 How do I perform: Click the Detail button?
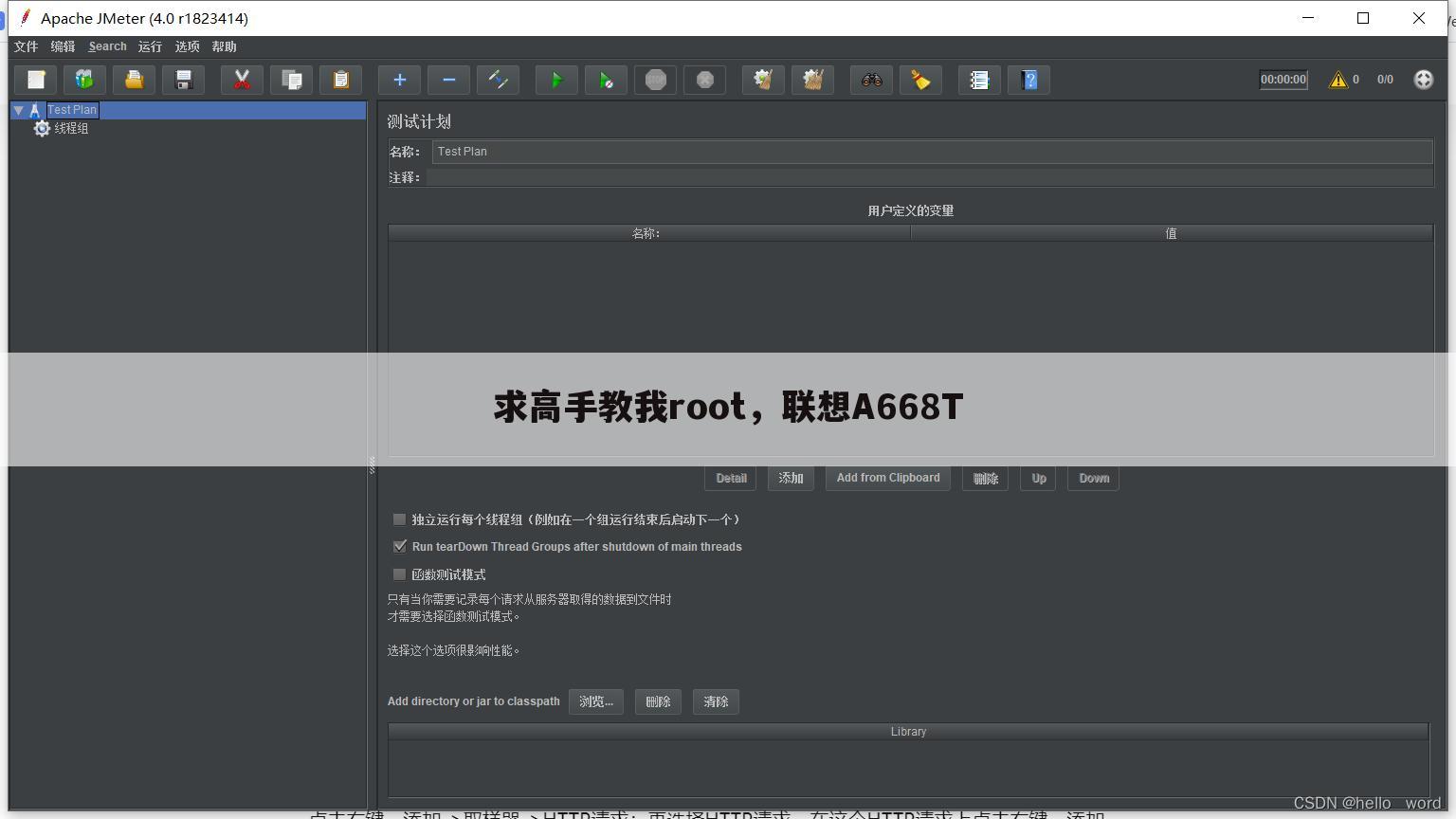[730, 479]
